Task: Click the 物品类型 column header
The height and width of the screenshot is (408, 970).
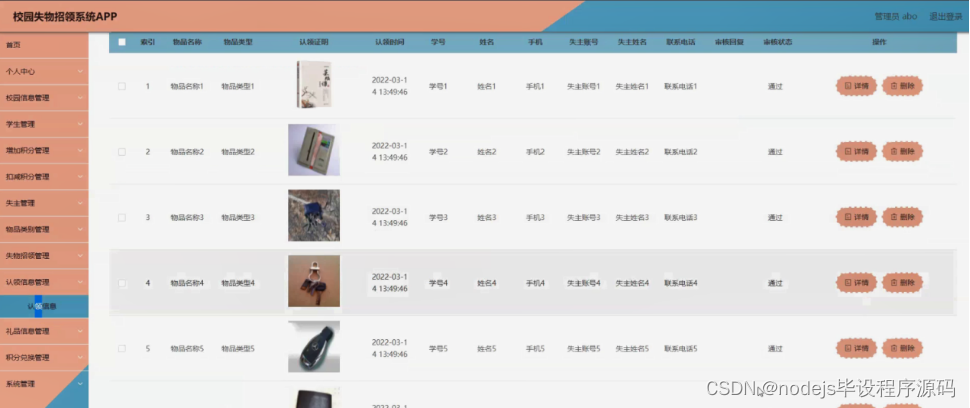Action: tap(238, 42)
